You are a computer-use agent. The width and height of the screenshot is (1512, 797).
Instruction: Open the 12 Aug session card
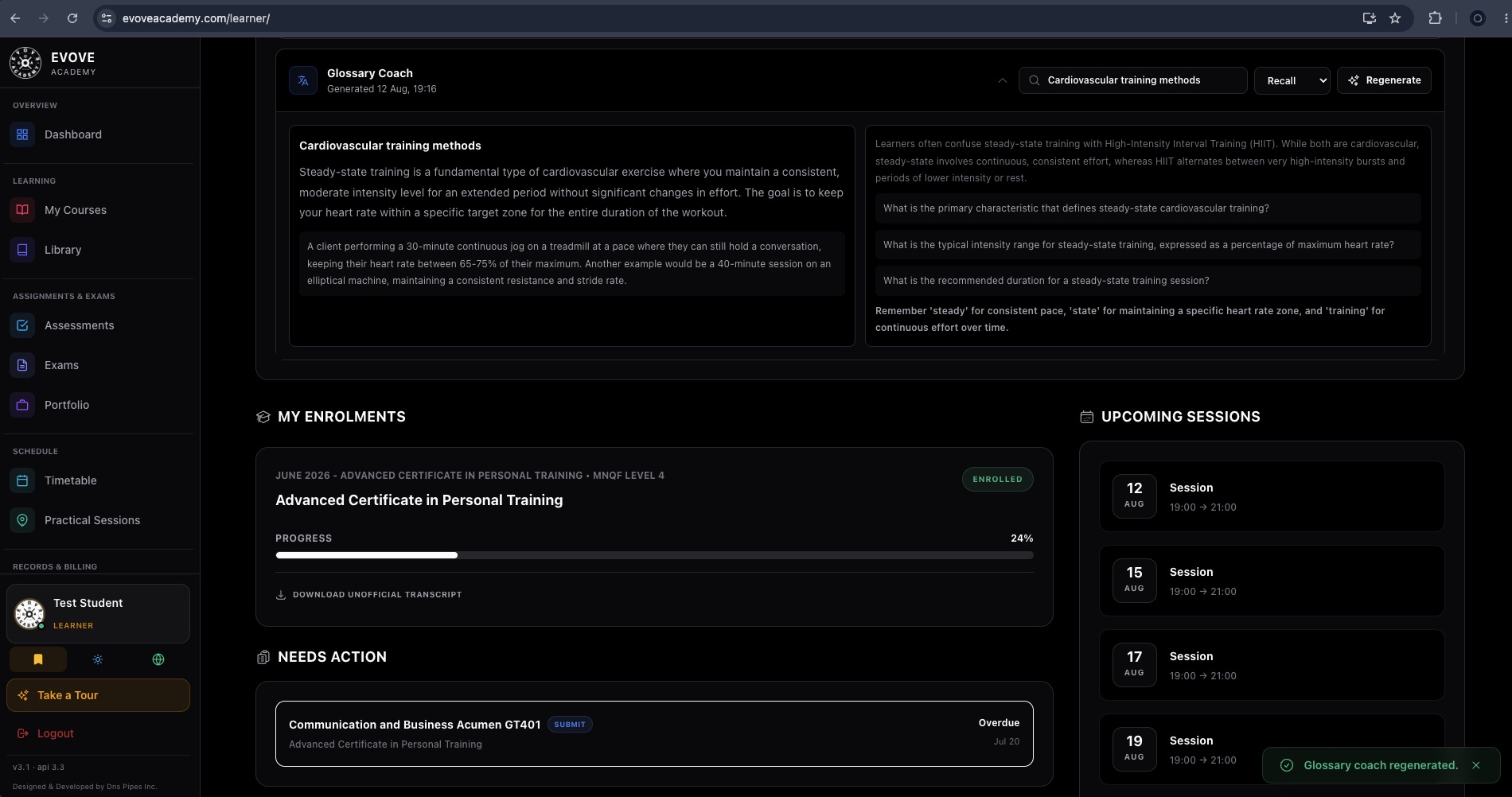[x=1272, y=496]
